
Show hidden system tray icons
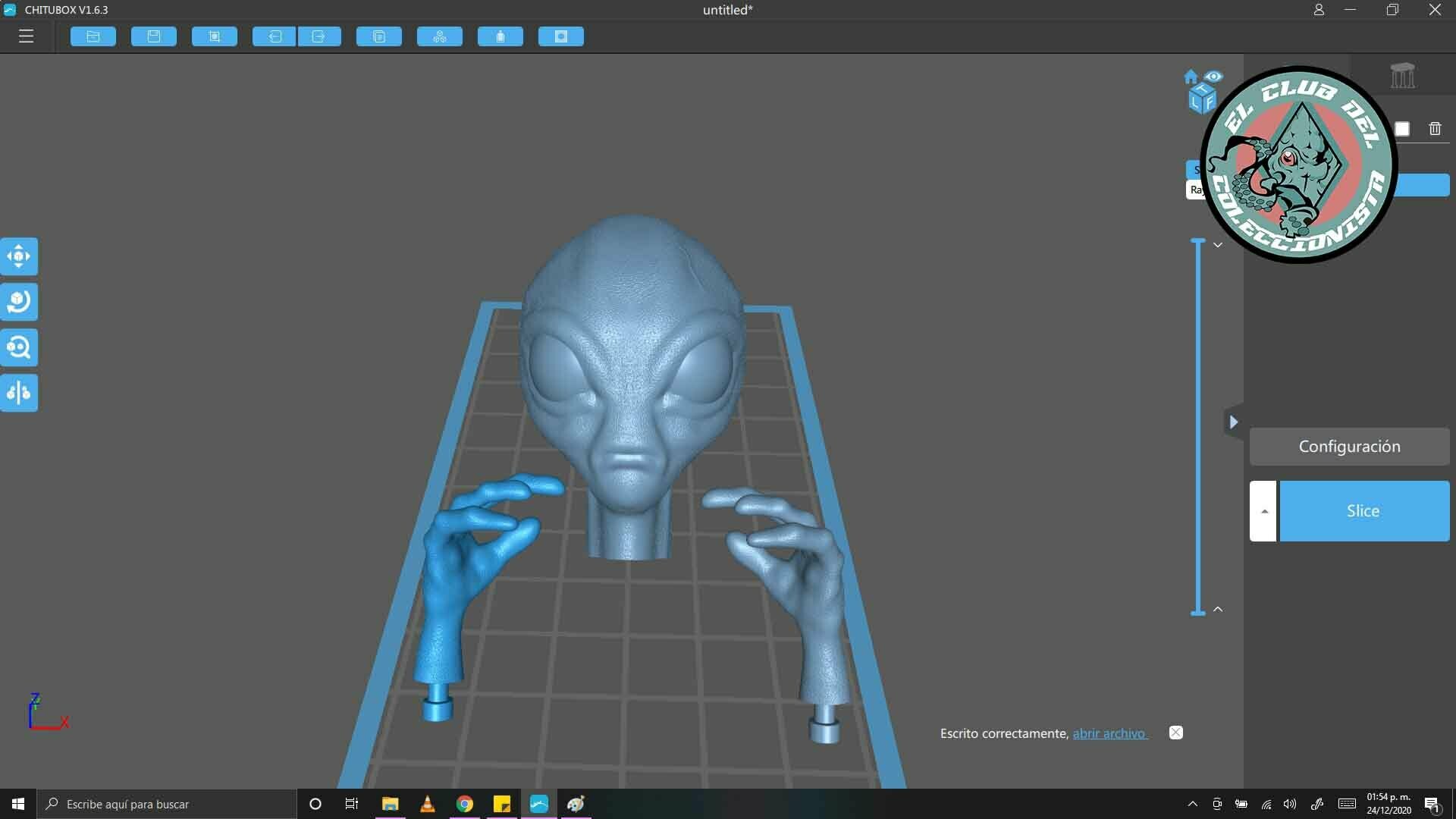(1192, 804)
